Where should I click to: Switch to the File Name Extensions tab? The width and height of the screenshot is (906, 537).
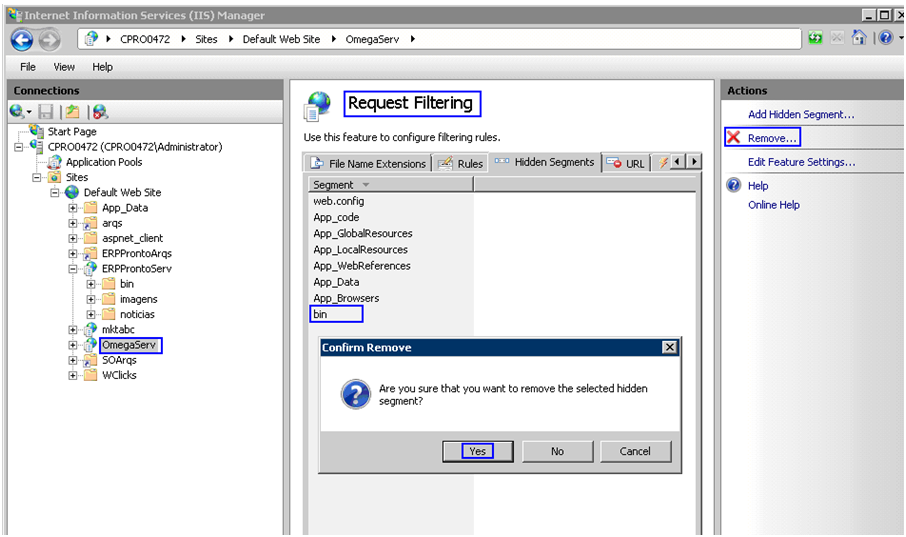click(x=368, y=164)
